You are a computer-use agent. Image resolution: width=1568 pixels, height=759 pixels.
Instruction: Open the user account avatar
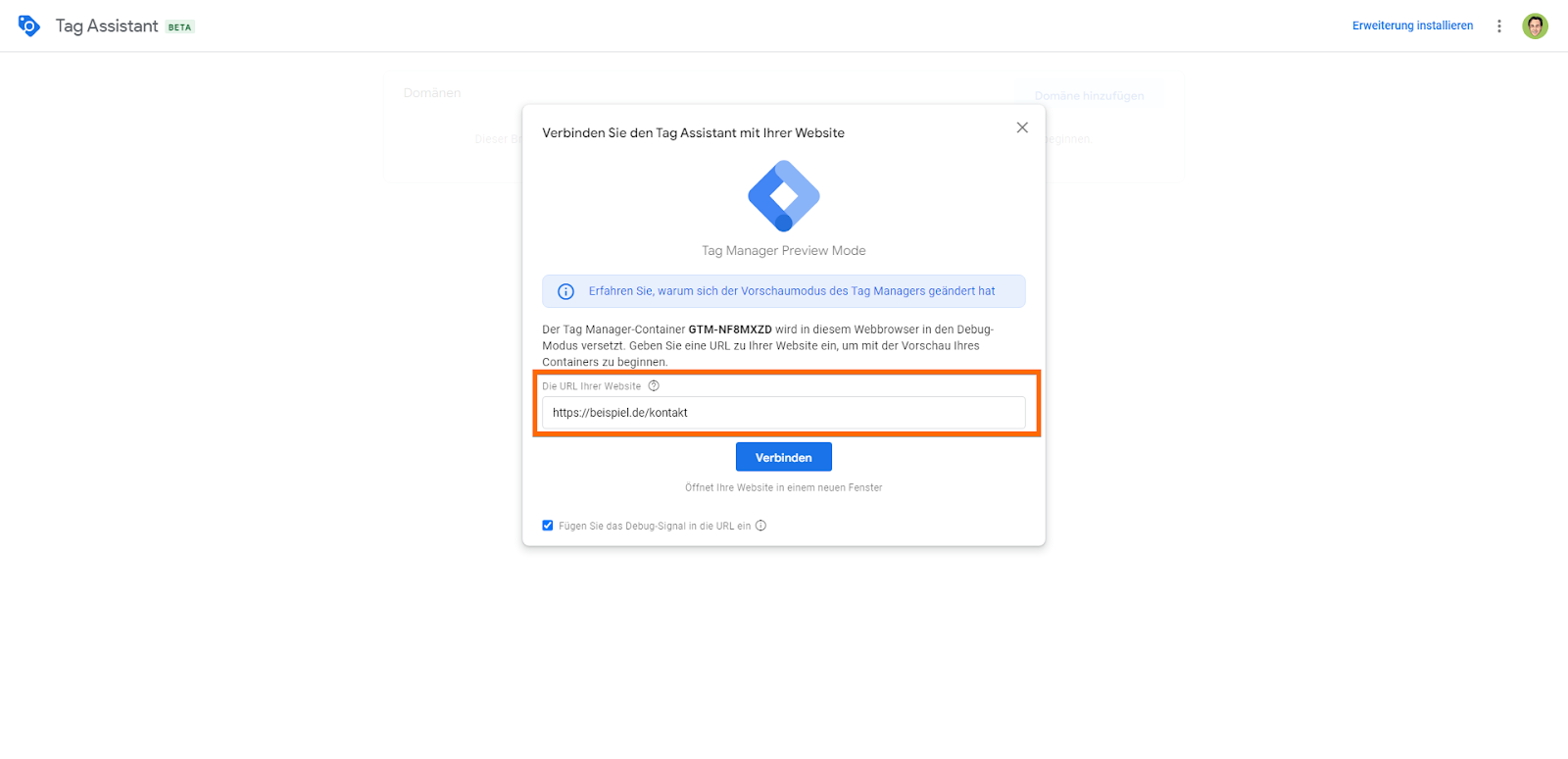[x=1535, y=26]
